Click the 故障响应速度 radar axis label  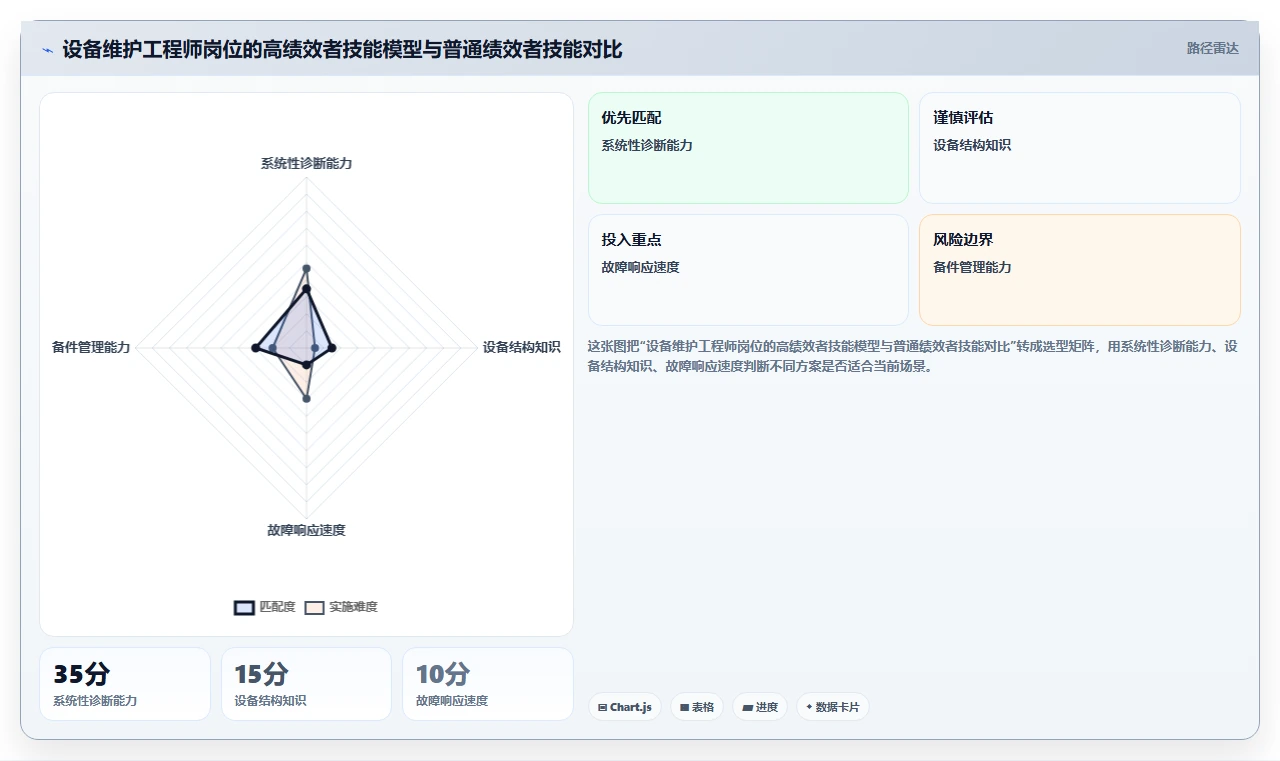pos(306,530)
